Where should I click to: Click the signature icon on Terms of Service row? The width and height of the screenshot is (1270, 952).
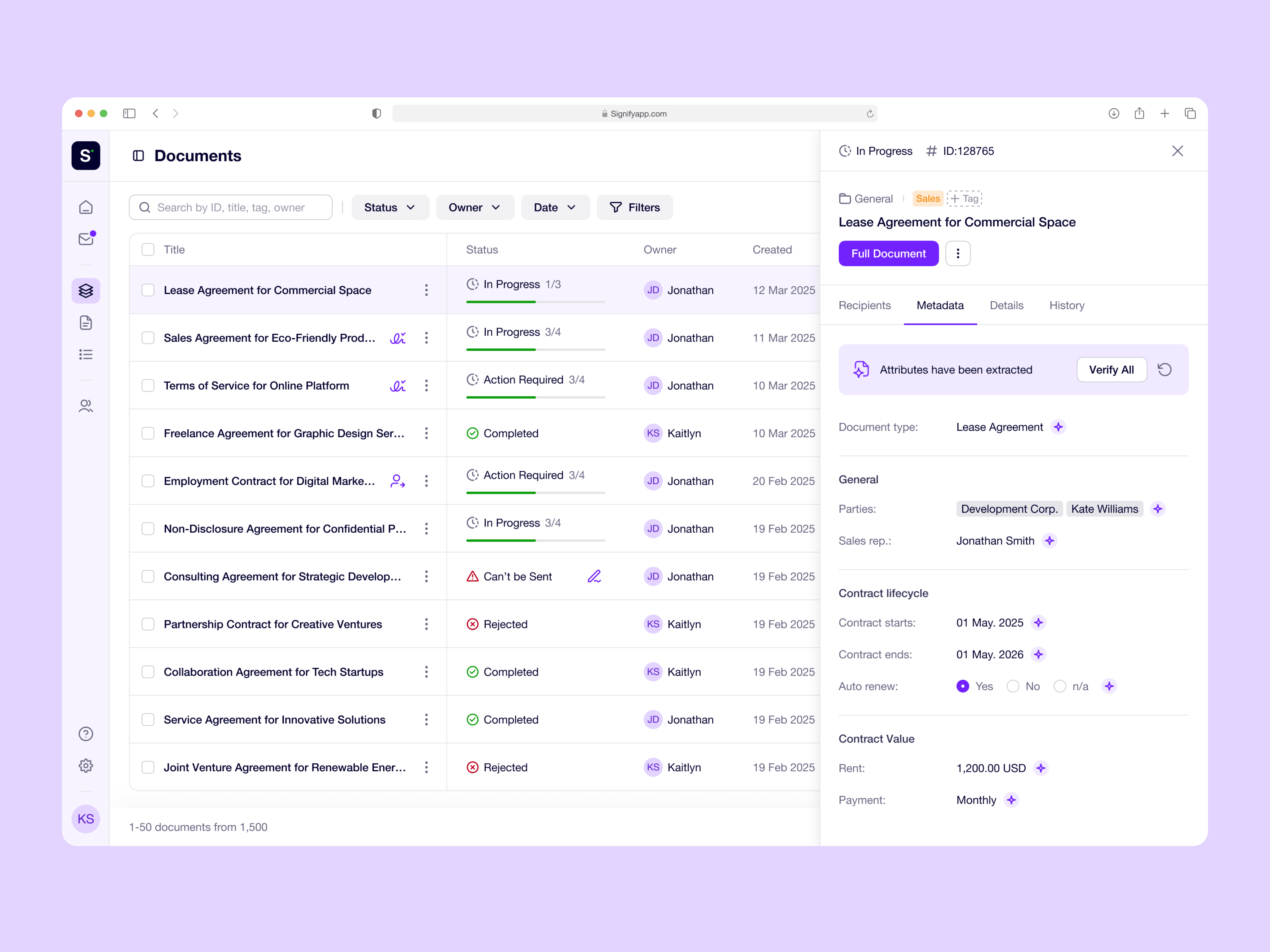click(x=398, y=386)
